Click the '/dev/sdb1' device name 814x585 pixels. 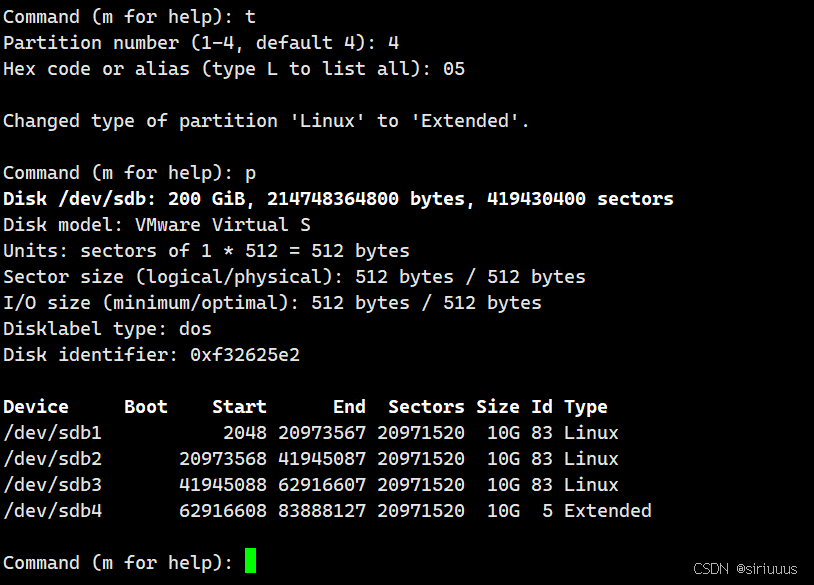(52, 433)
